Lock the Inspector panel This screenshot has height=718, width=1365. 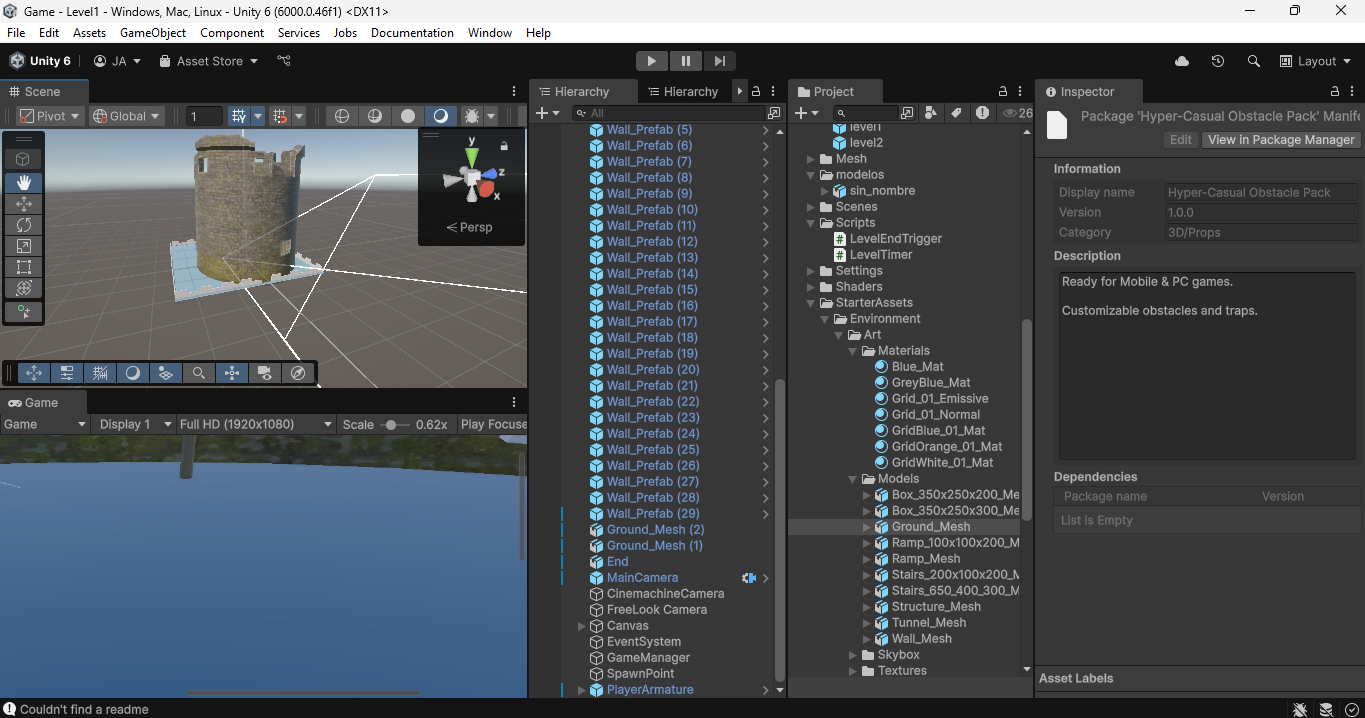coord(1336,91)
